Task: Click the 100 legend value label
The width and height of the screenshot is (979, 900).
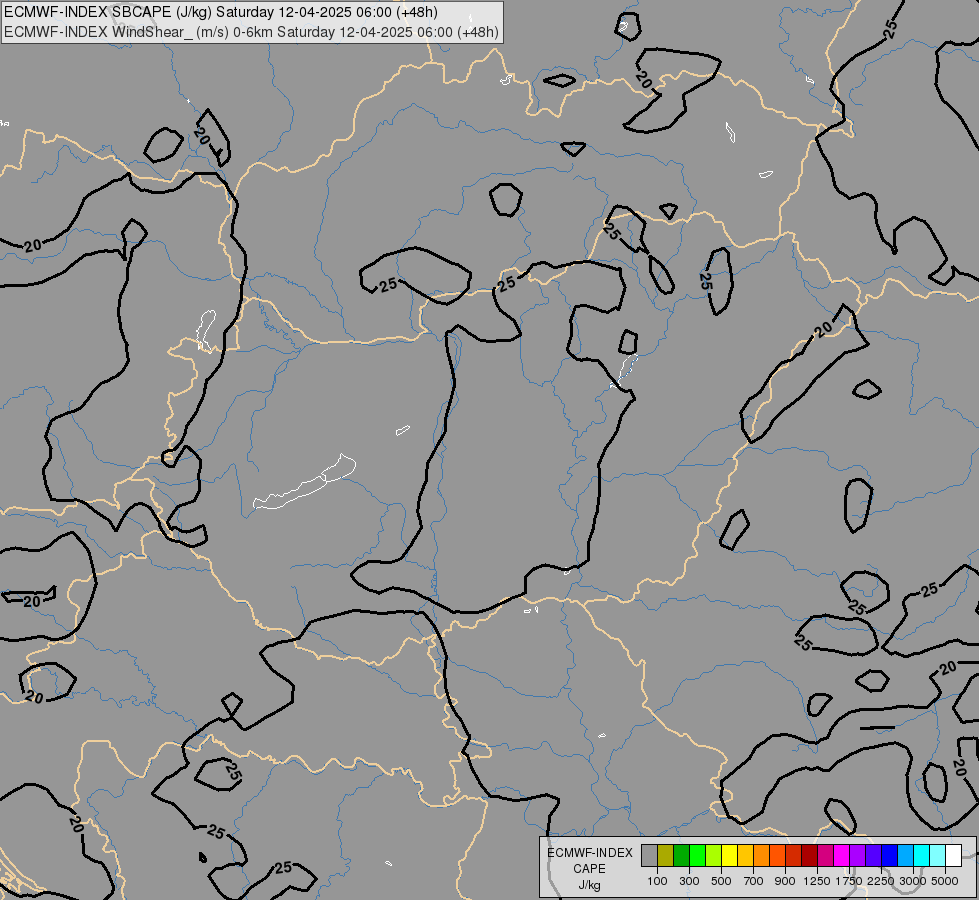Action: coord(657,881)
